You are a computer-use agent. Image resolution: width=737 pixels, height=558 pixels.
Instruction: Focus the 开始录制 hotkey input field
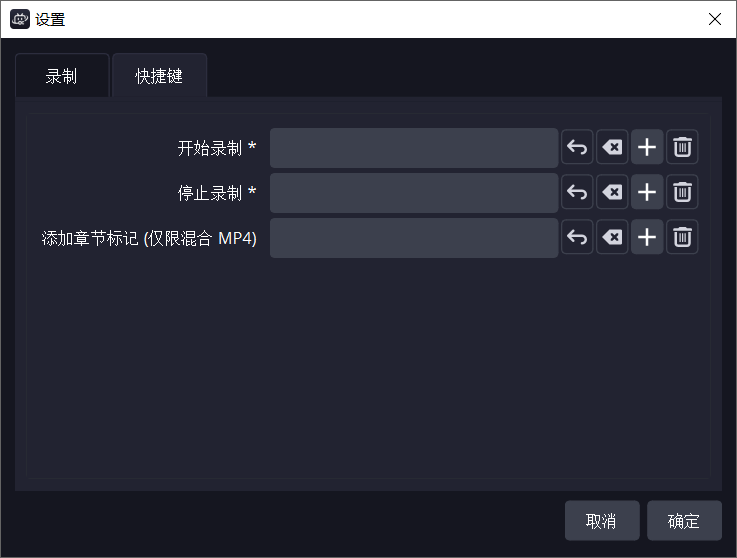tap(413, 148)
